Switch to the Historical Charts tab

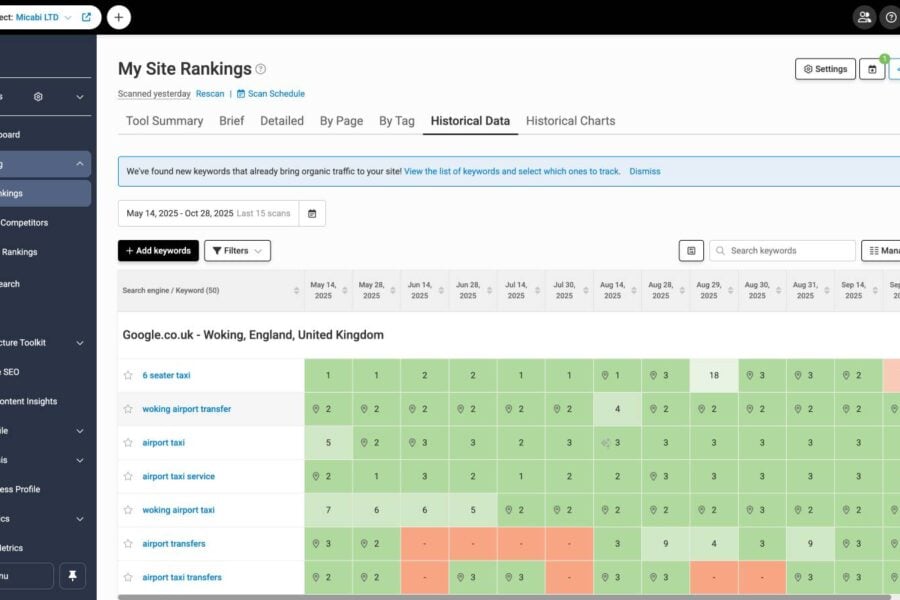click(x=570, y=121)
